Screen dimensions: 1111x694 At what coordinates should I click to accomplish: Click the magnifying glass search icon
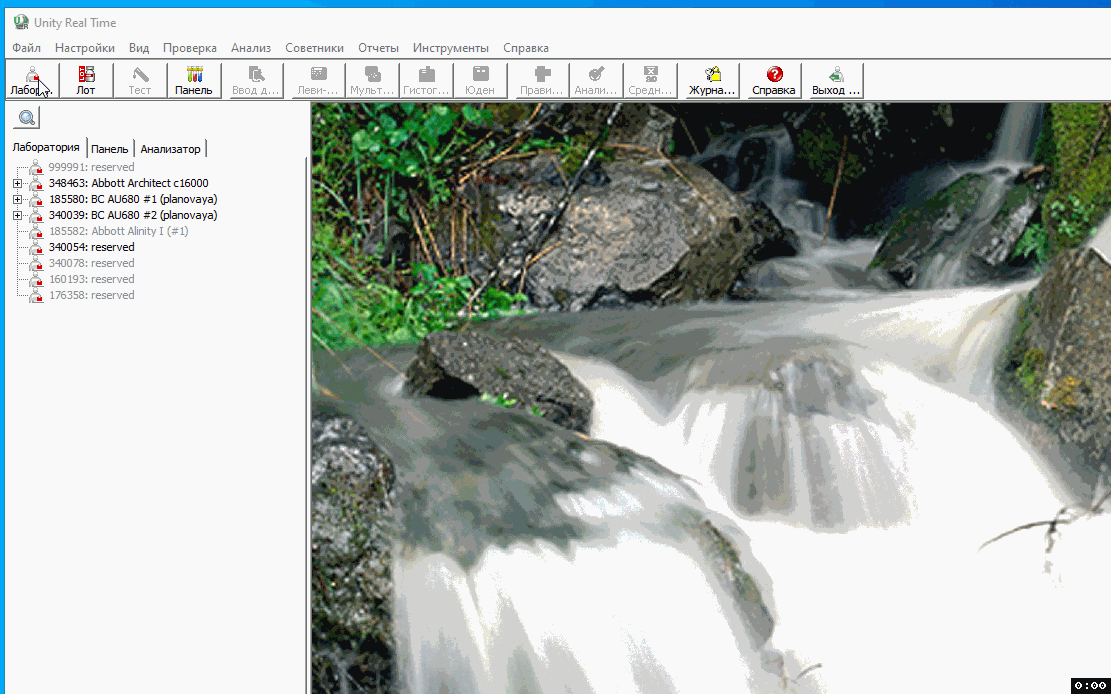[x=26, y=119]
